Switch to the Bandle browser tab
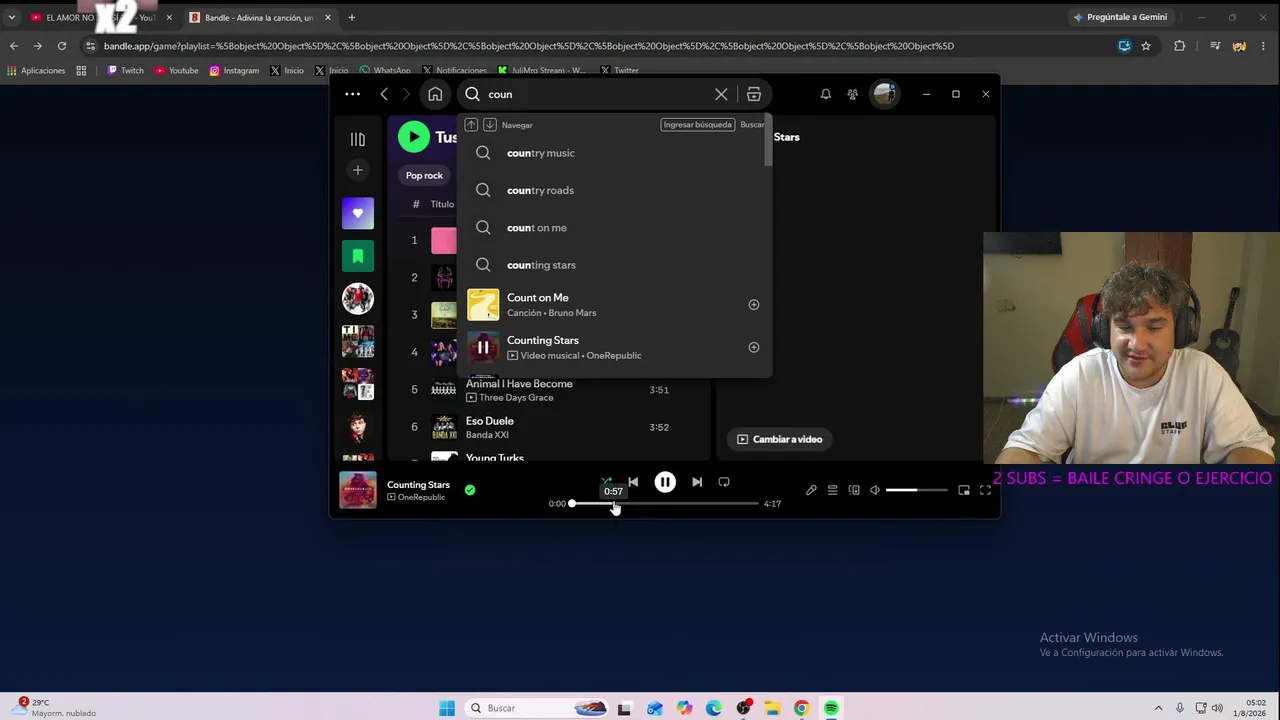Image resolution: width=1280 pixels, height=720 pixels. point(259,17)
